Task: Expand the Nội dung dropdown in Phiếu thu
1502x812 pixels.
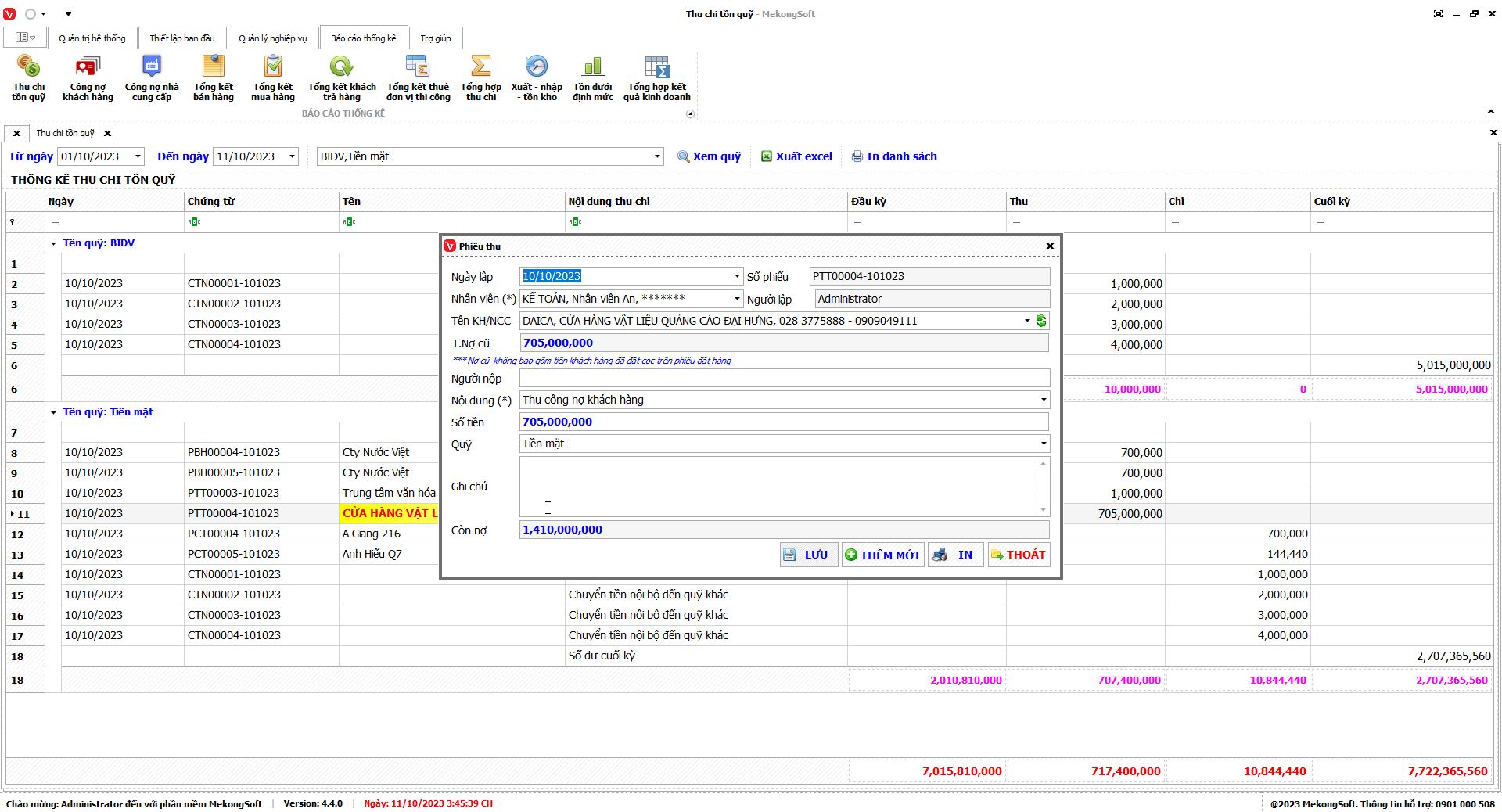Action: (1043, 400)
